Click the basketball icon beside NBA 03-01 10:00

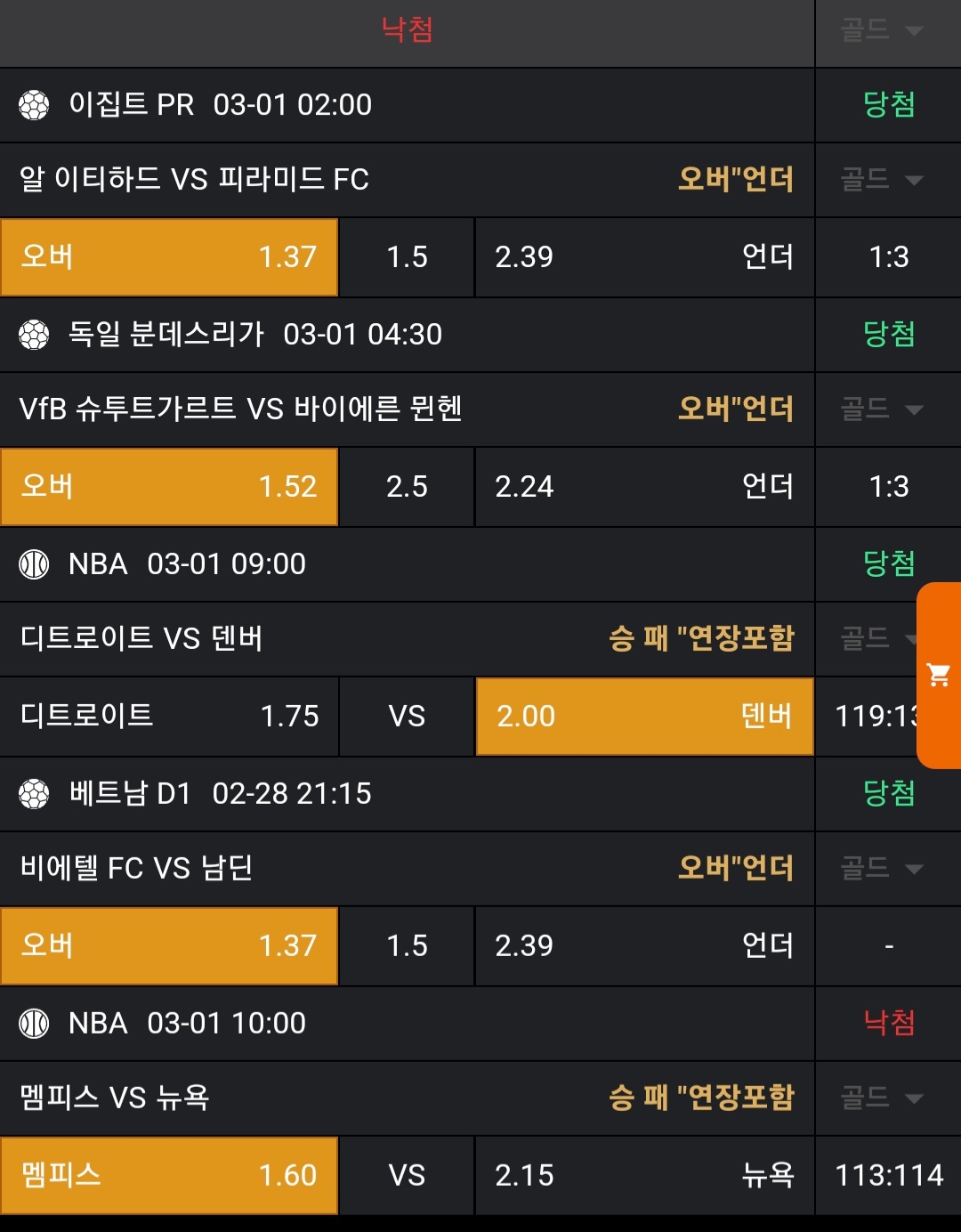tap(34, 1024)
